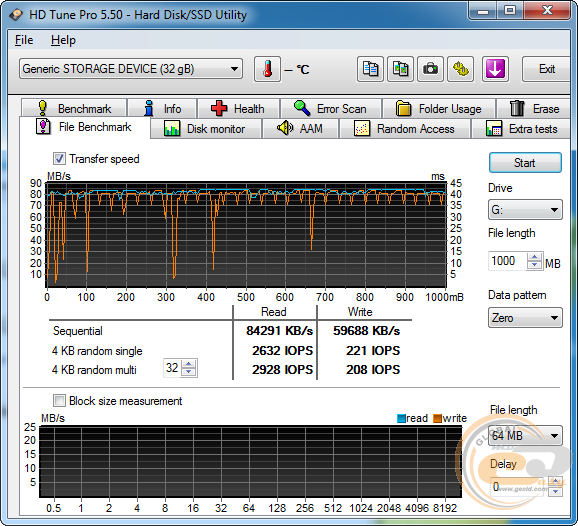Click the thermometer temperature icon
The image size is (578, 526).
point(267,69)
